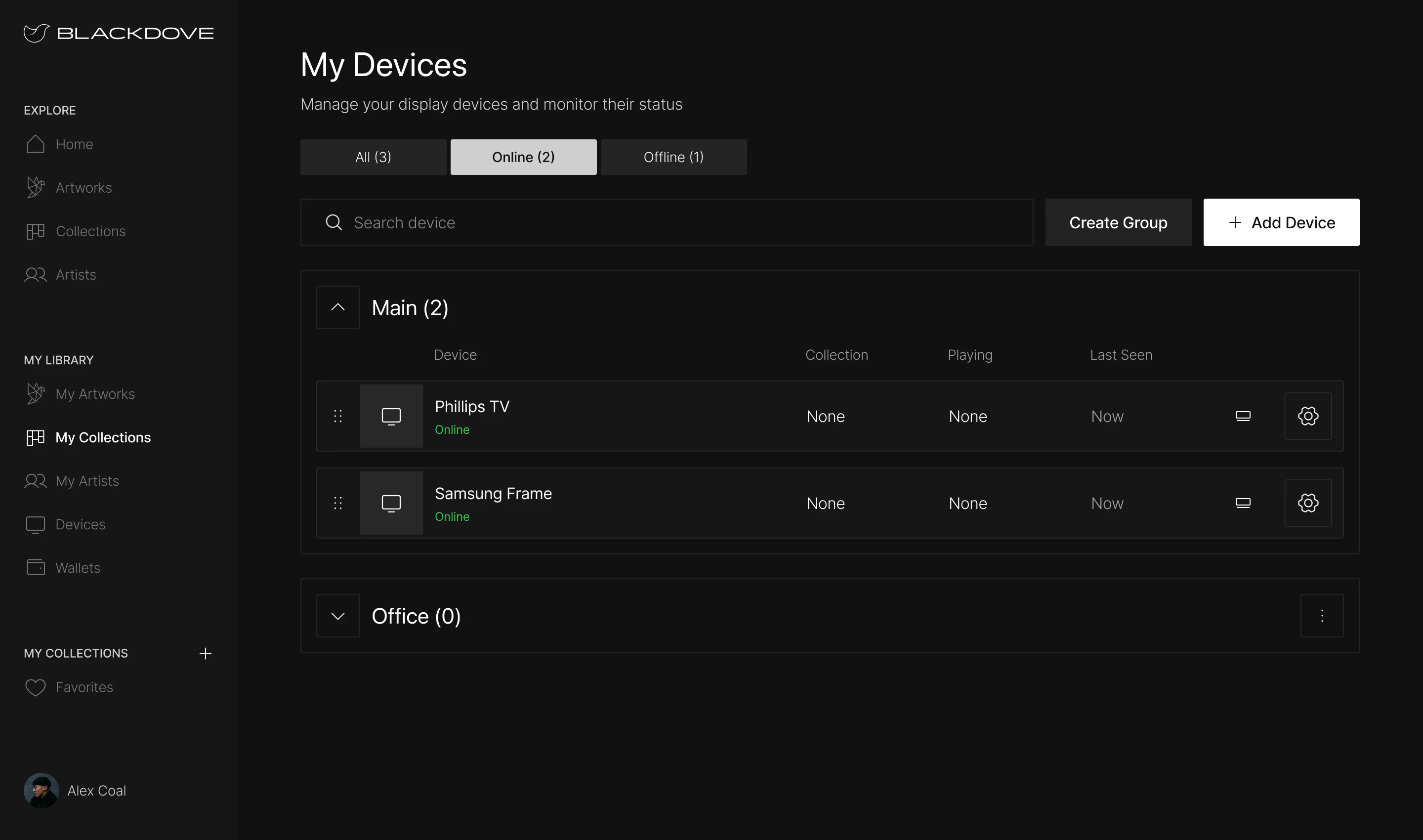Switch to the All (3) tab
Viewport: 1423px width, 840px height.
click(x=374, y=157)
